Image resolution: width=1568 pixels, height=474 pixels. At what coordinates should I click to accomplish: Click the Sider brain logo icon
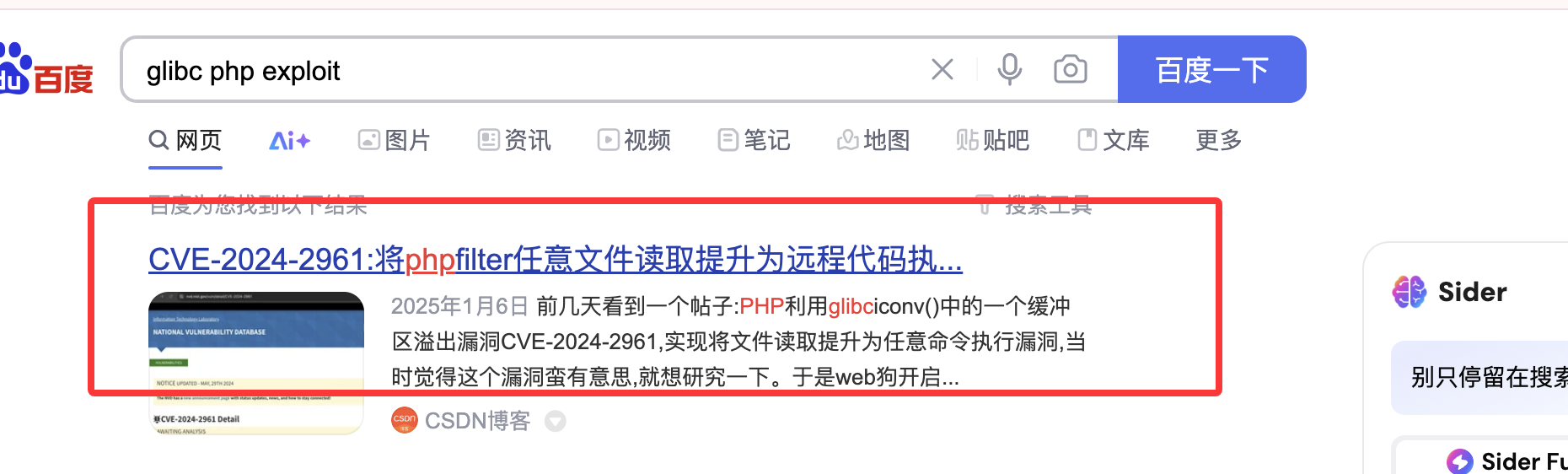pyautogui.click(x=1410, y=292)
